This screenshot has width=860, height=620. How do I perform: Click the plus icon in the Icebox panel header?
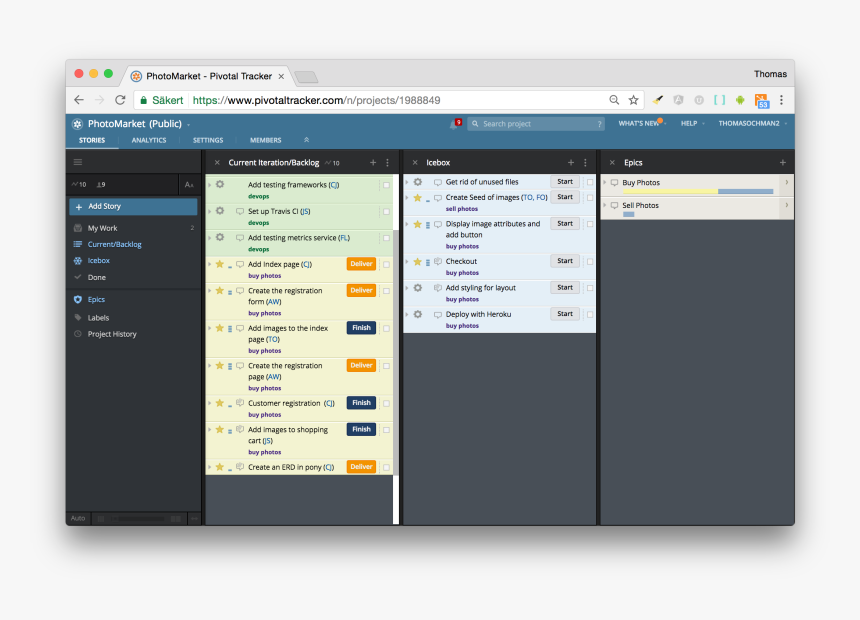tap(571, 162)
